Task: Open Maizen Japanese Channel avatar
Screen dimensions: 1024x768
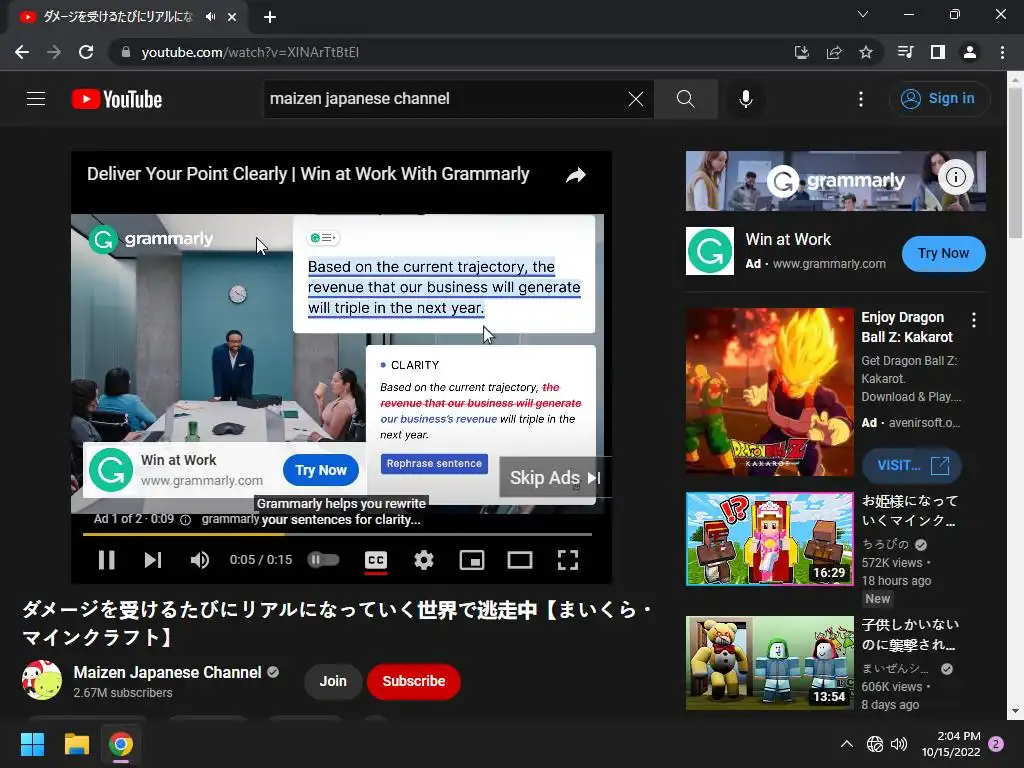Action: click(42, 680)
